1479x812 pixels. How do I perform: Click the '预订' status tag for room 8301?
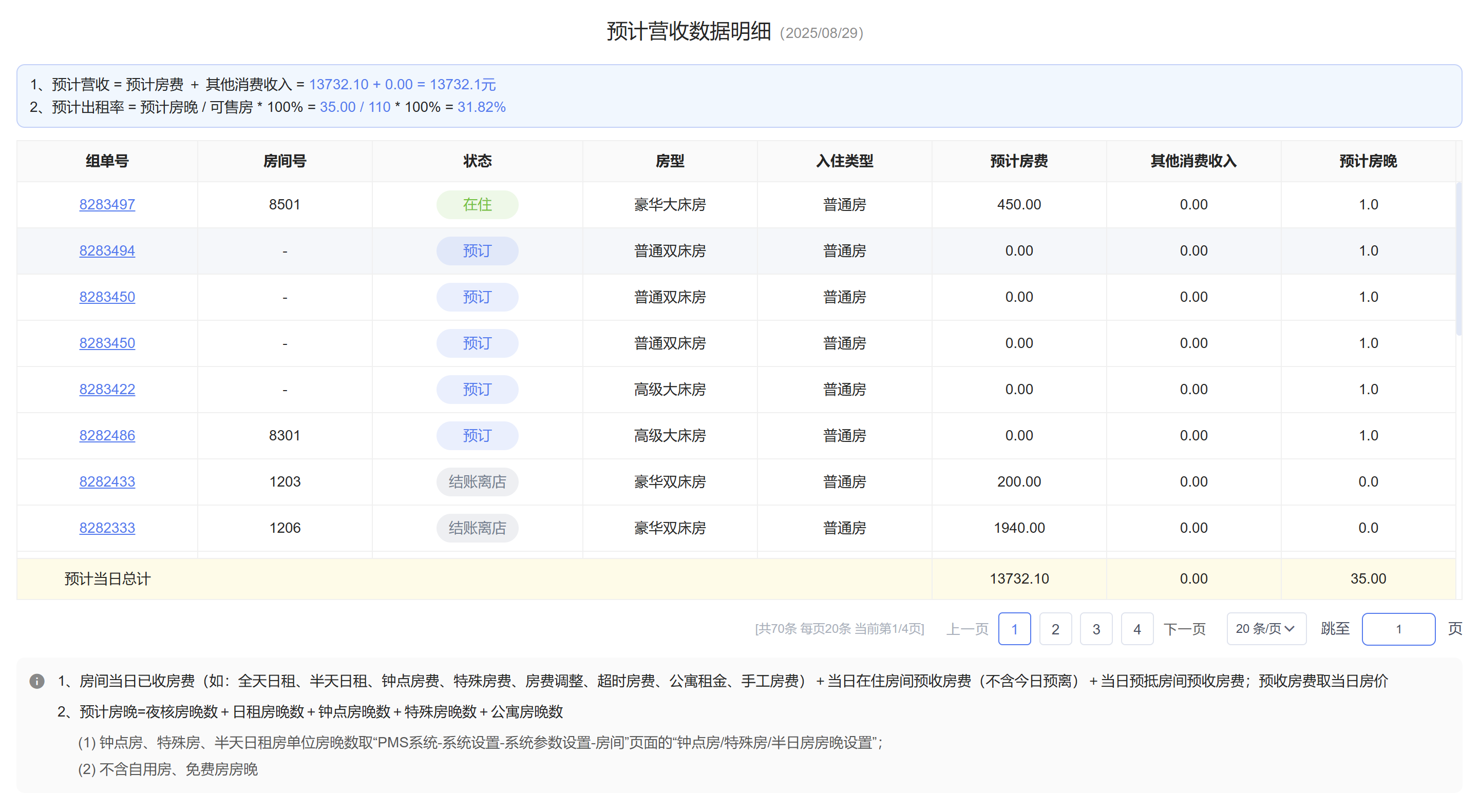(x=477, y=436)
